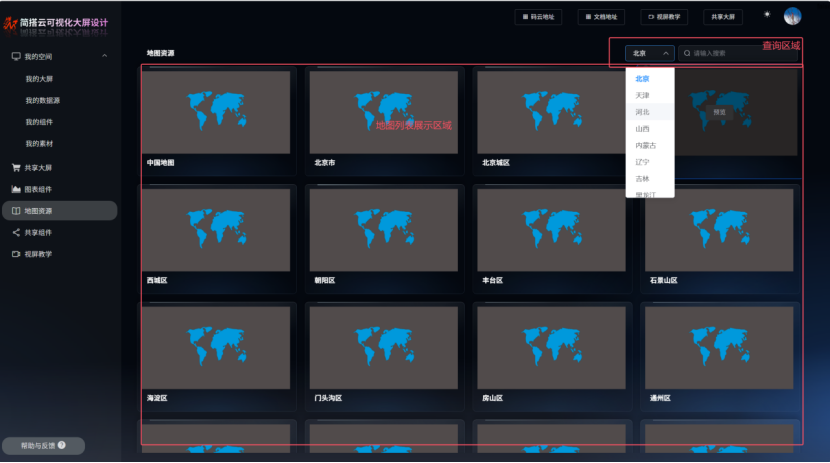Click the map search input field
Image resolution: width=830 pixels, height=463 pixels.
click(x=740, y=53)
